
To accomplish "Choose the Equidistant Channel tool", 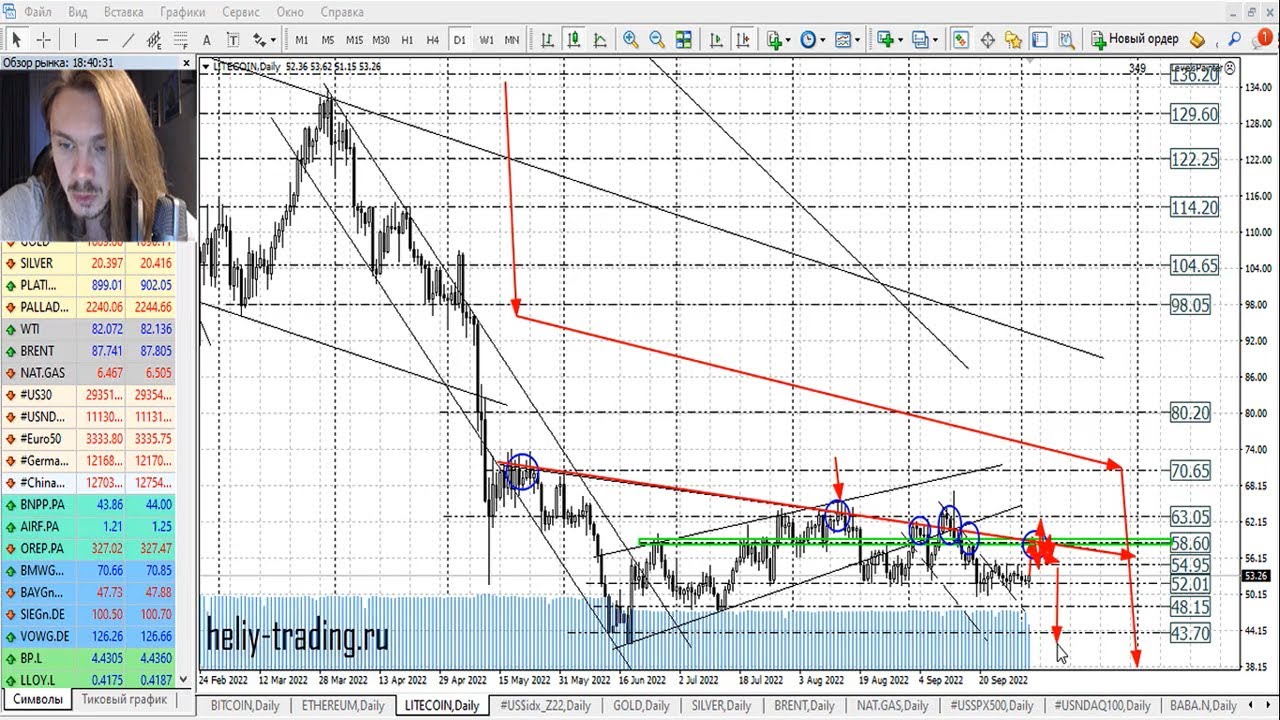I will pyautogui.click(x=154, y=40).
